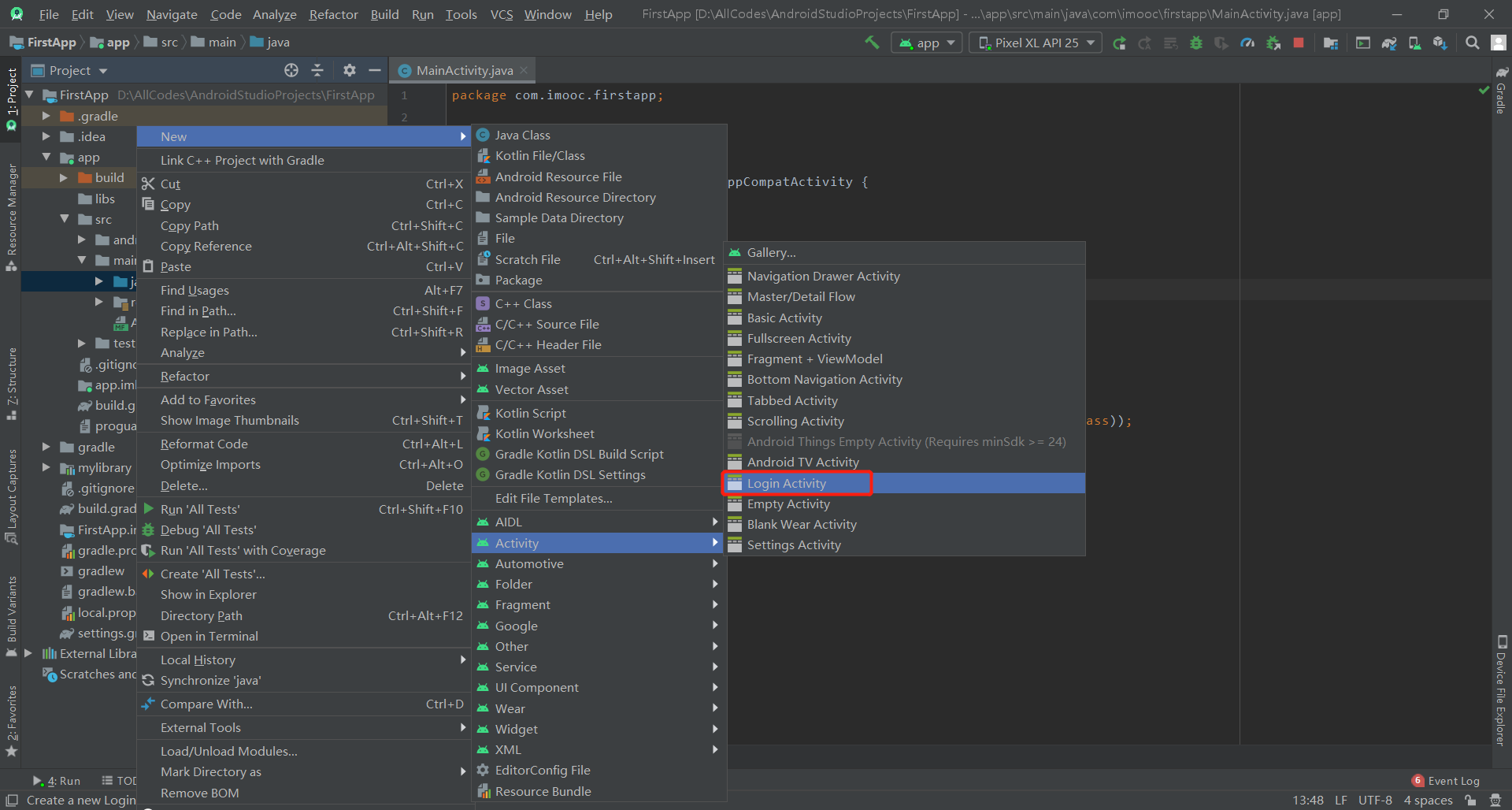The height and width of the screenshot is (810, 1512).
Task: Click Collapse All icon in Project panel
Action: (317, 70)
